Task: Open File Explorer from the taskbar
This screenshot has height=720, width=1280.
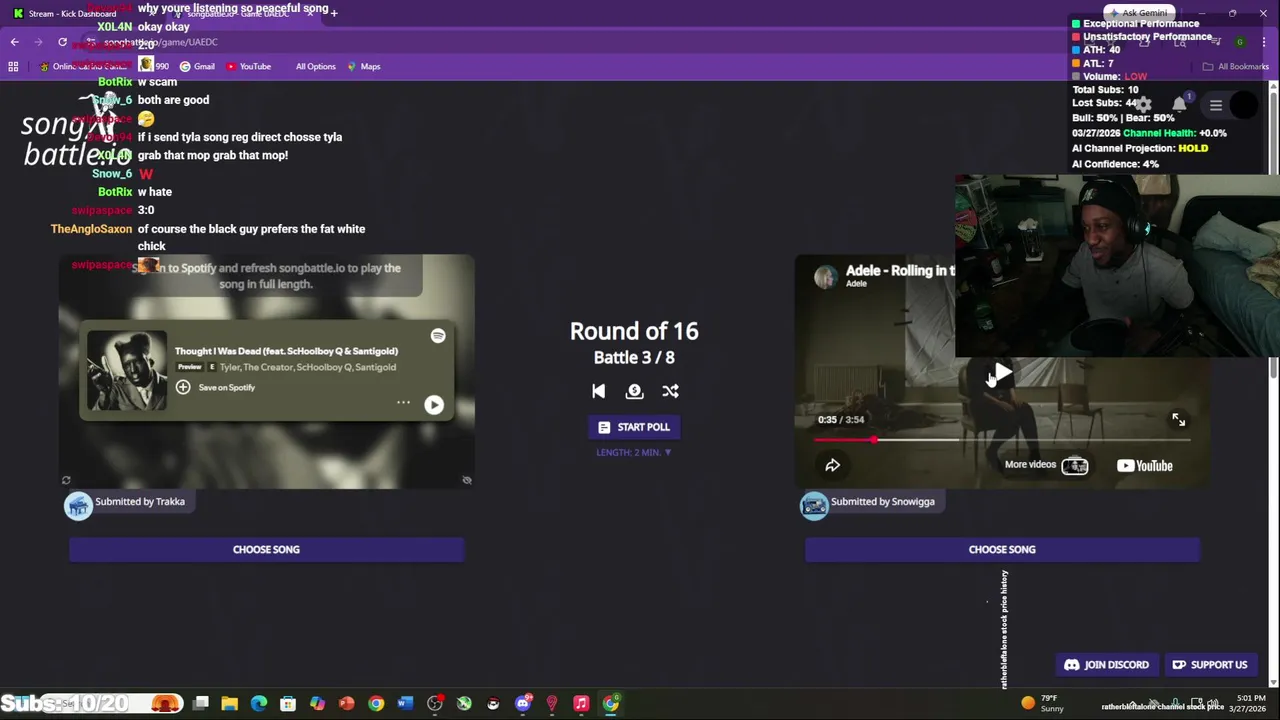Action: pos(229,704)
